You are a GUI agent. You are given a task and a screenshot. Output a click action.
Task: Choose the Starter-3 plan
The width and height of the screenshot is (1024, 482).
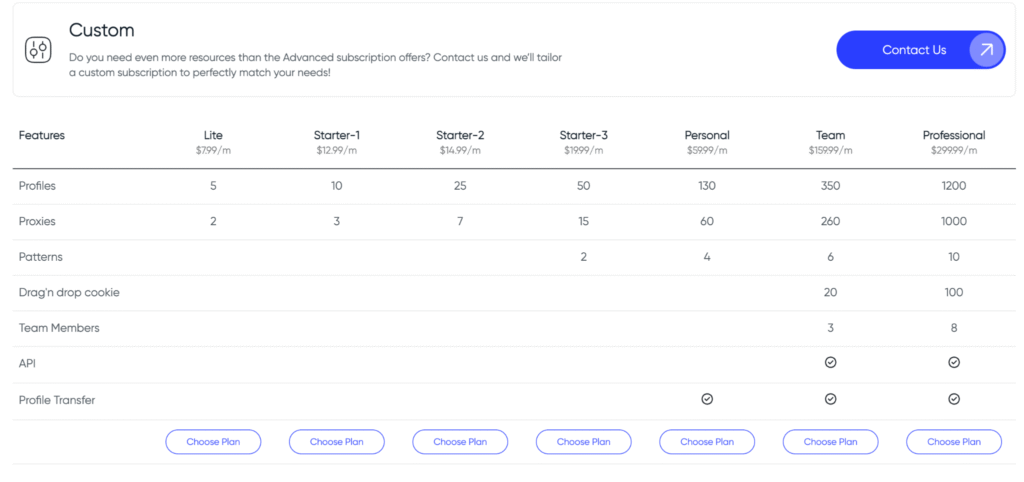point(584,442)
